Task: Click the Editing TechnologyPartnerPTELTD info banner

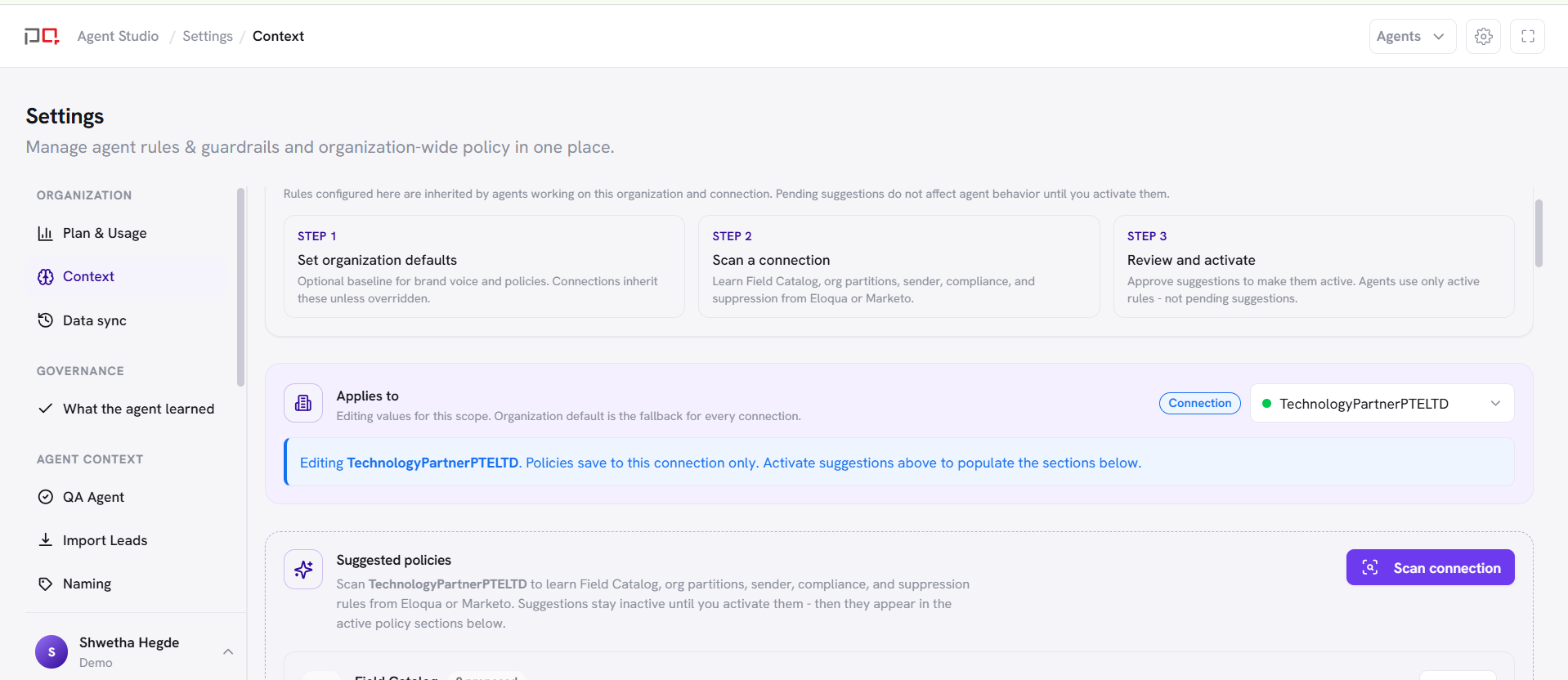Action: (899, 463)
